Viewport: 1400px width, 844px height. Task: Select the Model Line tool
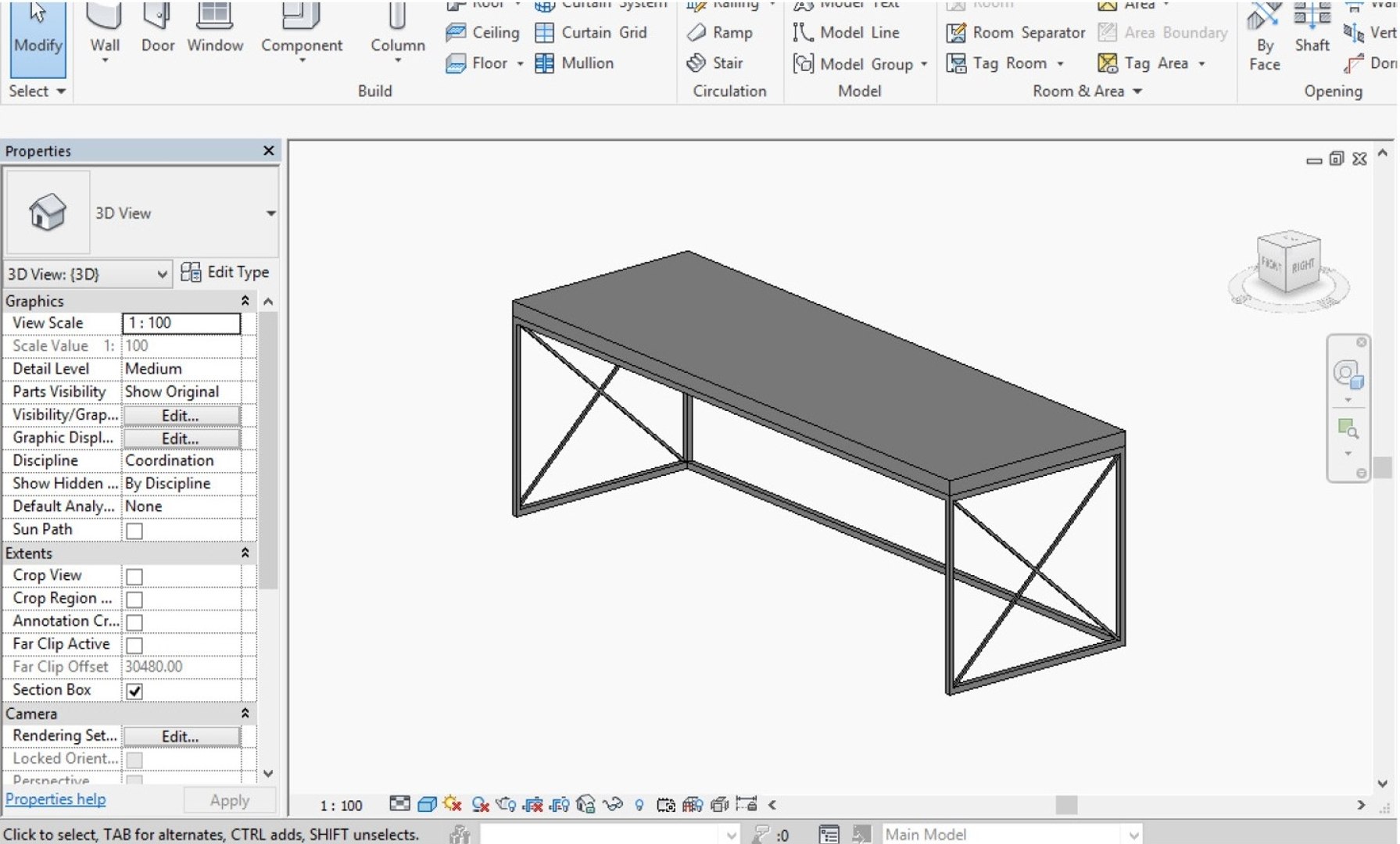click(846, 33)
